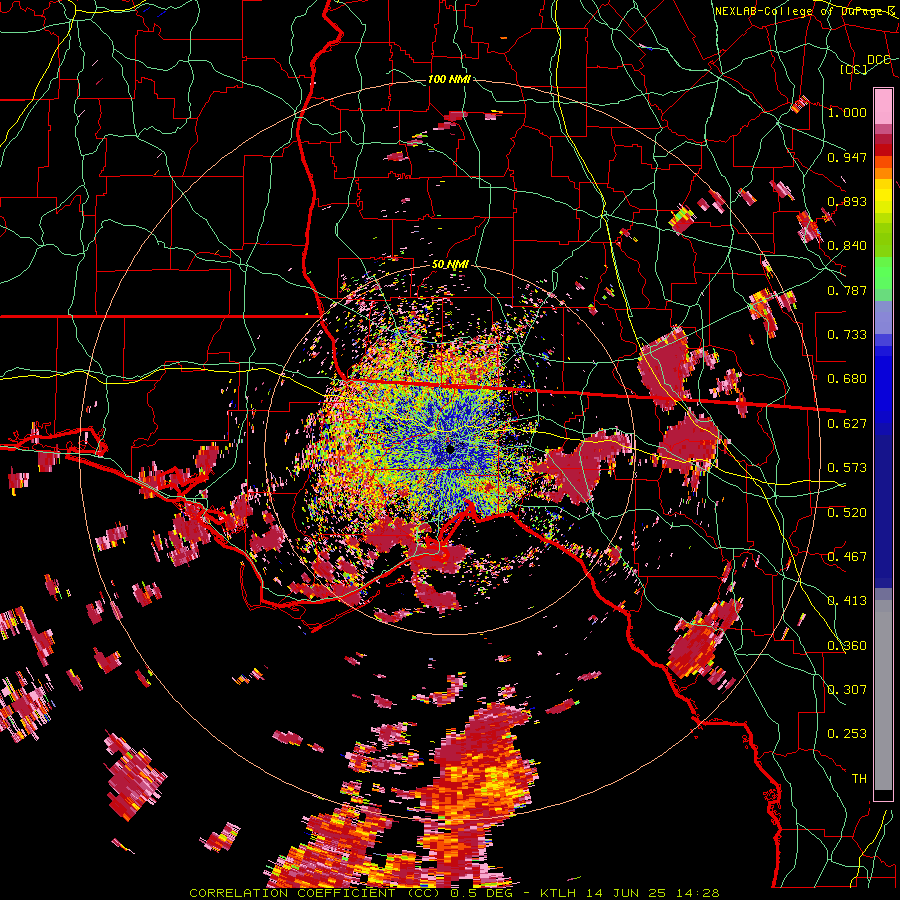The width and height of the screenshot is (900, 900).
Task: Click the yellow segment of the color bar
Action: [x=883, y=196]
